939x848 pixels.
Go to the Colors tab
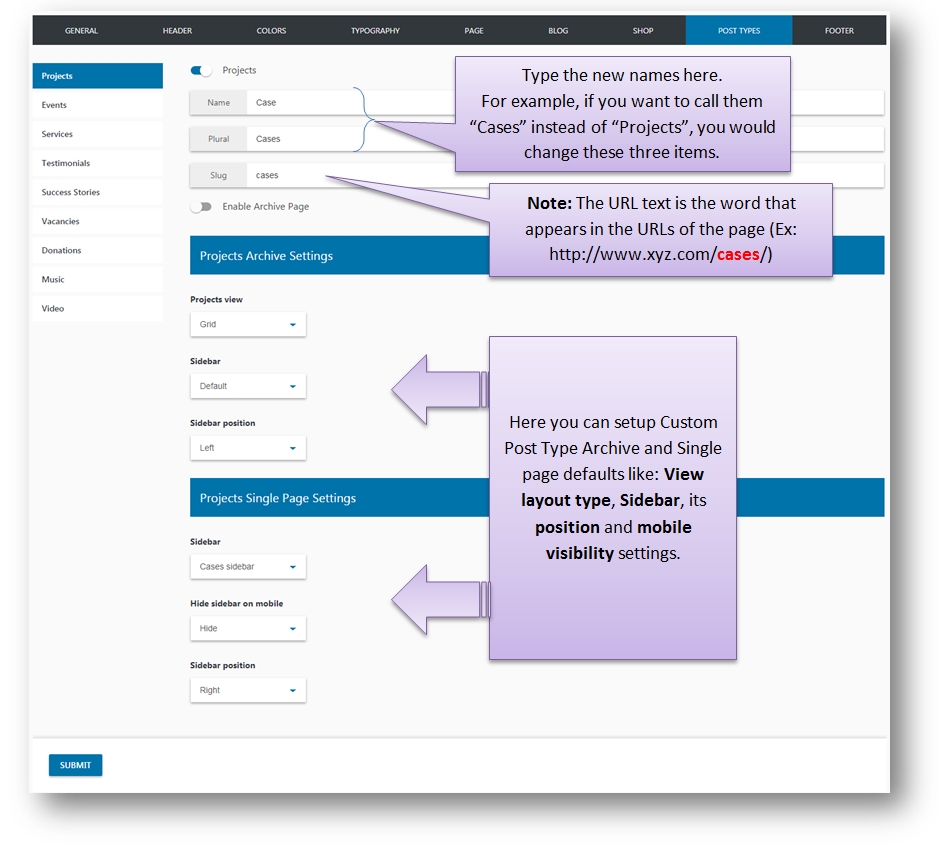pos(271,31)
